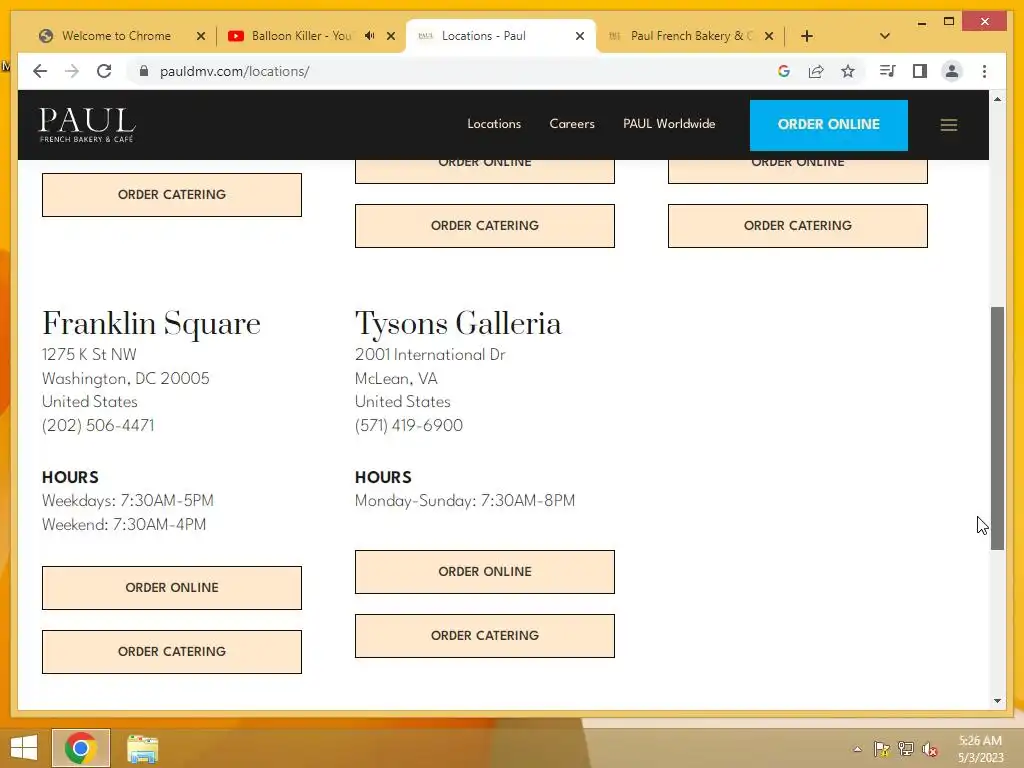Click the forward navigation arrow
1024x768 pixels.
[x=72, y=71]
